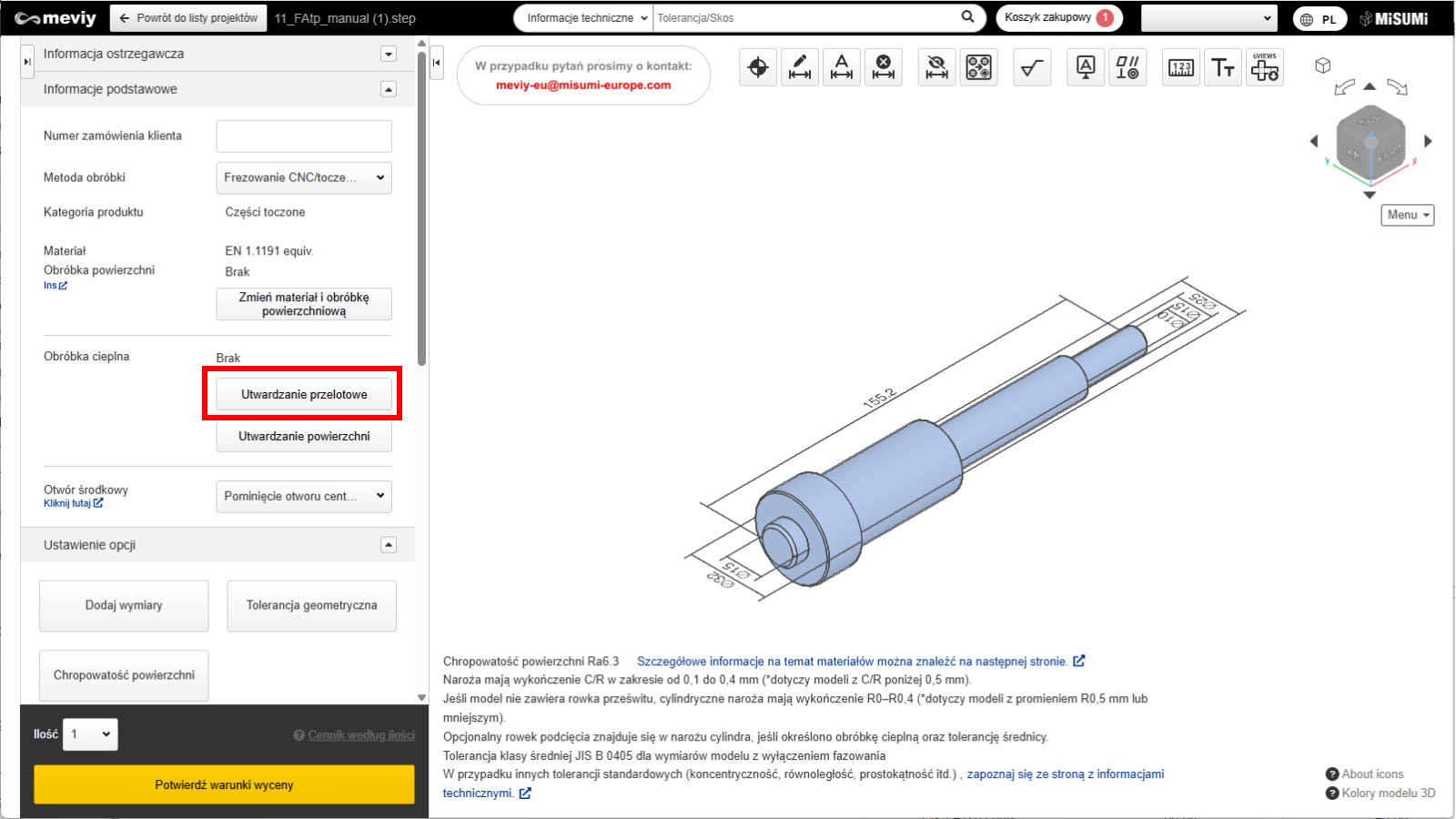Click the center-target crosshair toolbar icon
The height and width of the screenshot is (819, 1456).
pyautogui.click(x=758, y=67)
